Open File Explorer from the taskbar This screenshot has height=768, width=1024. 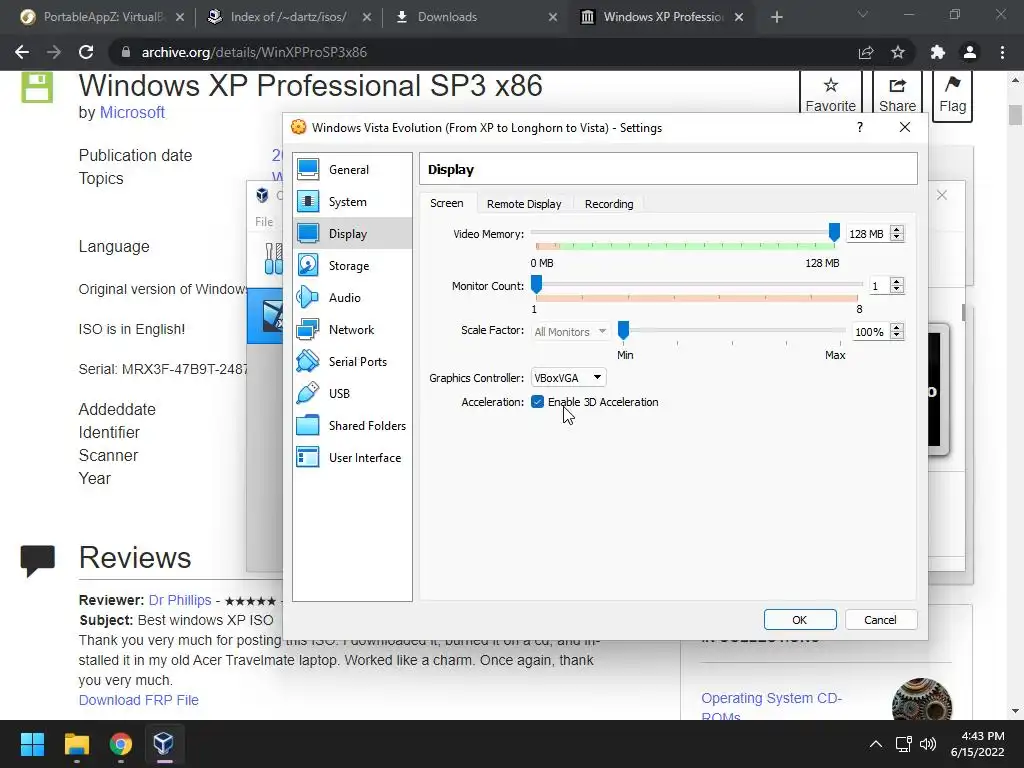point(76,744)
